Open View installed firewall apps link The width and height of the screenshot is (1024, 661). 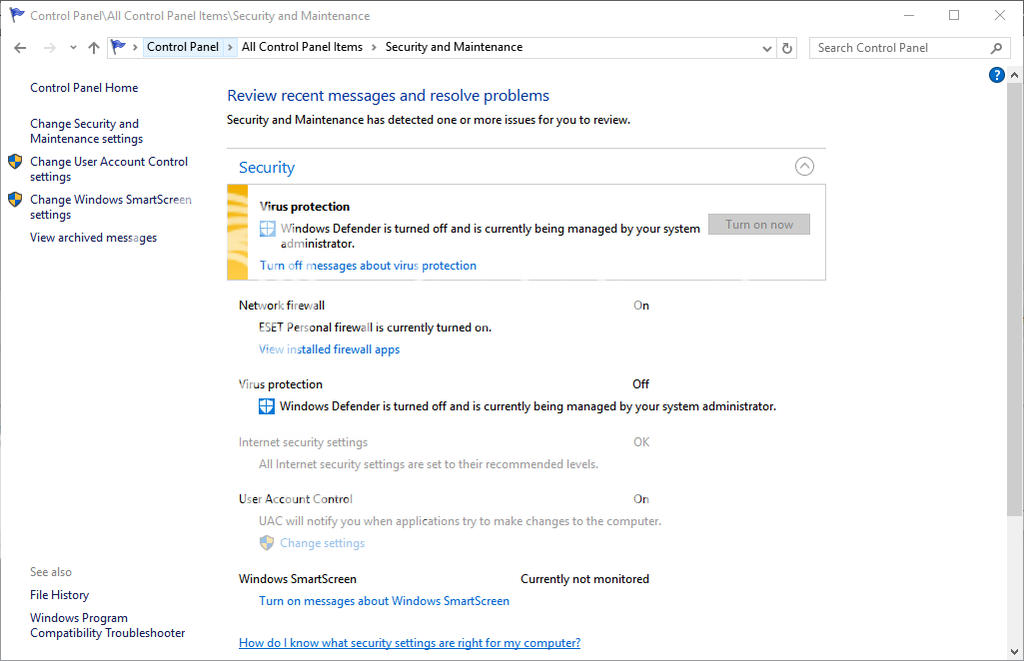coord(329,350)
